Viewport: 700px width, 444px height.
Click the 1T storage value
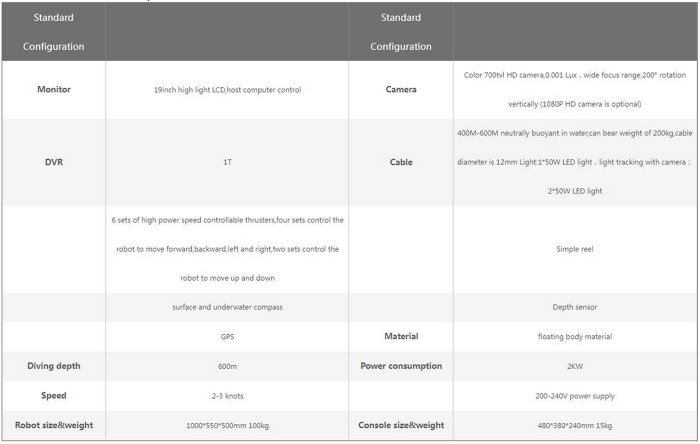(x=227, y=162)
